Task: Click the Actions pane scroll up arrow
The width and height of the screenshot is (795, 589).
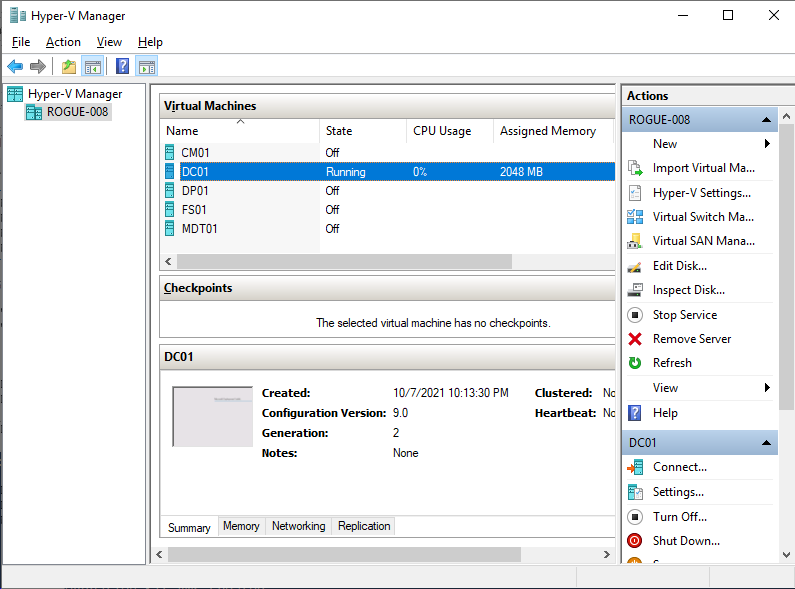Action: point(786,116)
